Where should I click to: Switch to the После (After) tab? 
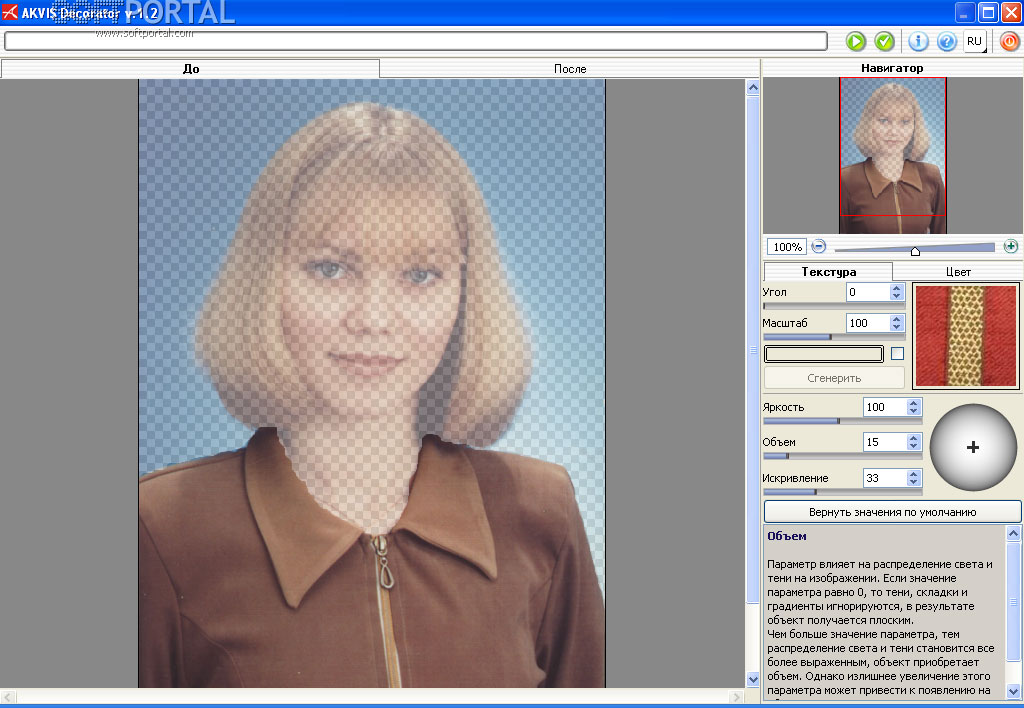(x=569, y=69)
